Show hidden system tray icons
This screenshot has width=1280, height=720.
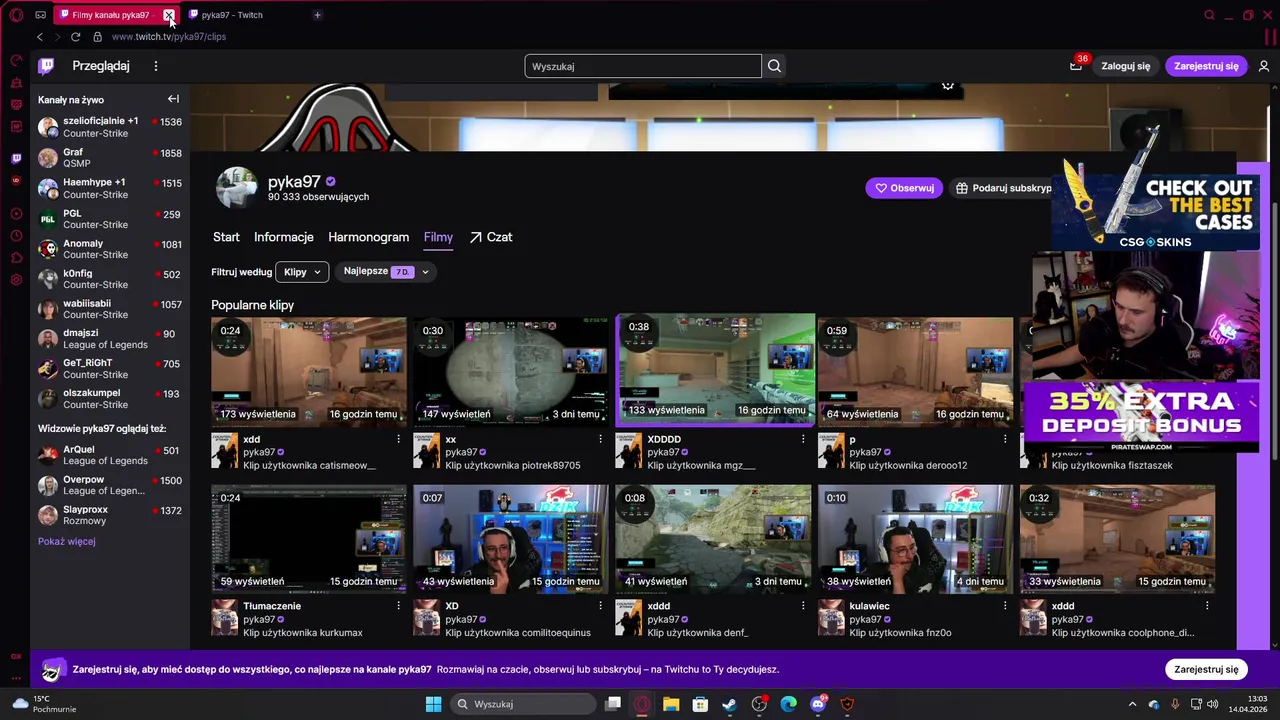[1132, 704]
